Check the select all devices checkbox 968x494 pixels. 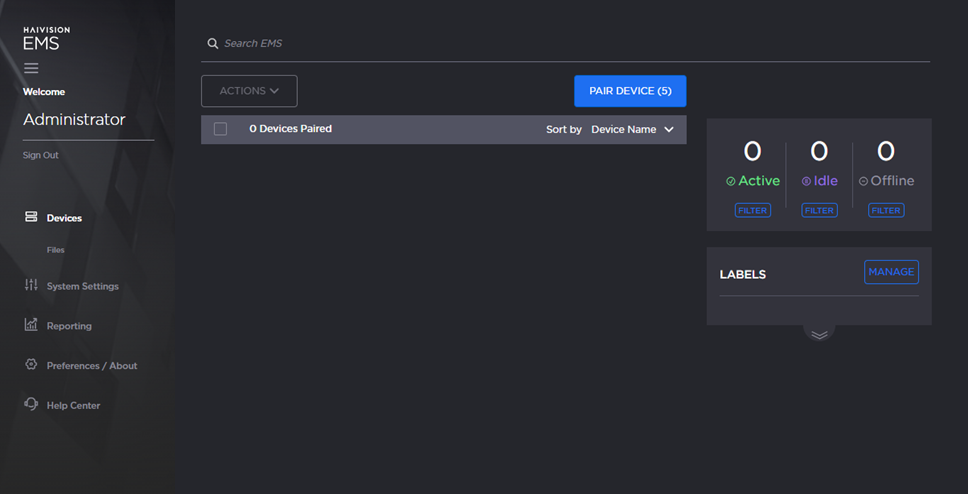(x=221, y=129)
